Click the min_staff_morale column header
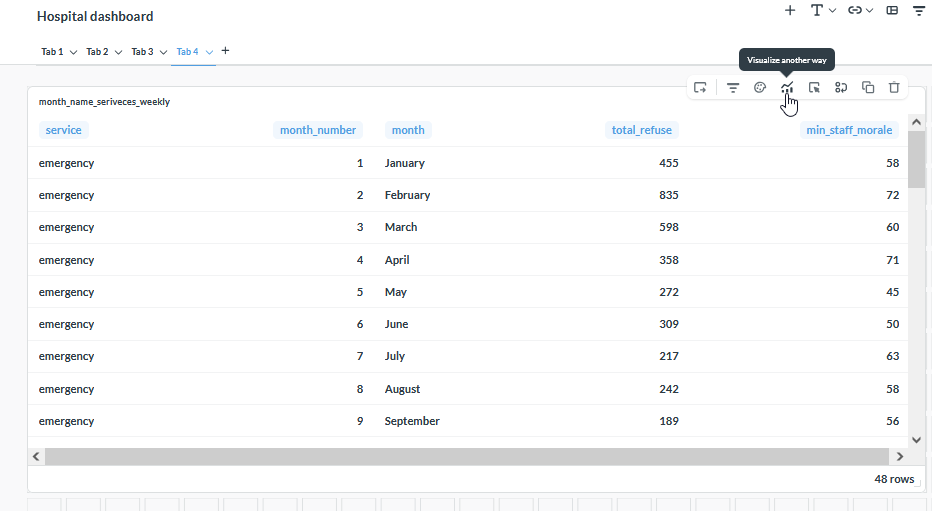The width and height of the screenshot is (932, 511). tap(849, 130)
